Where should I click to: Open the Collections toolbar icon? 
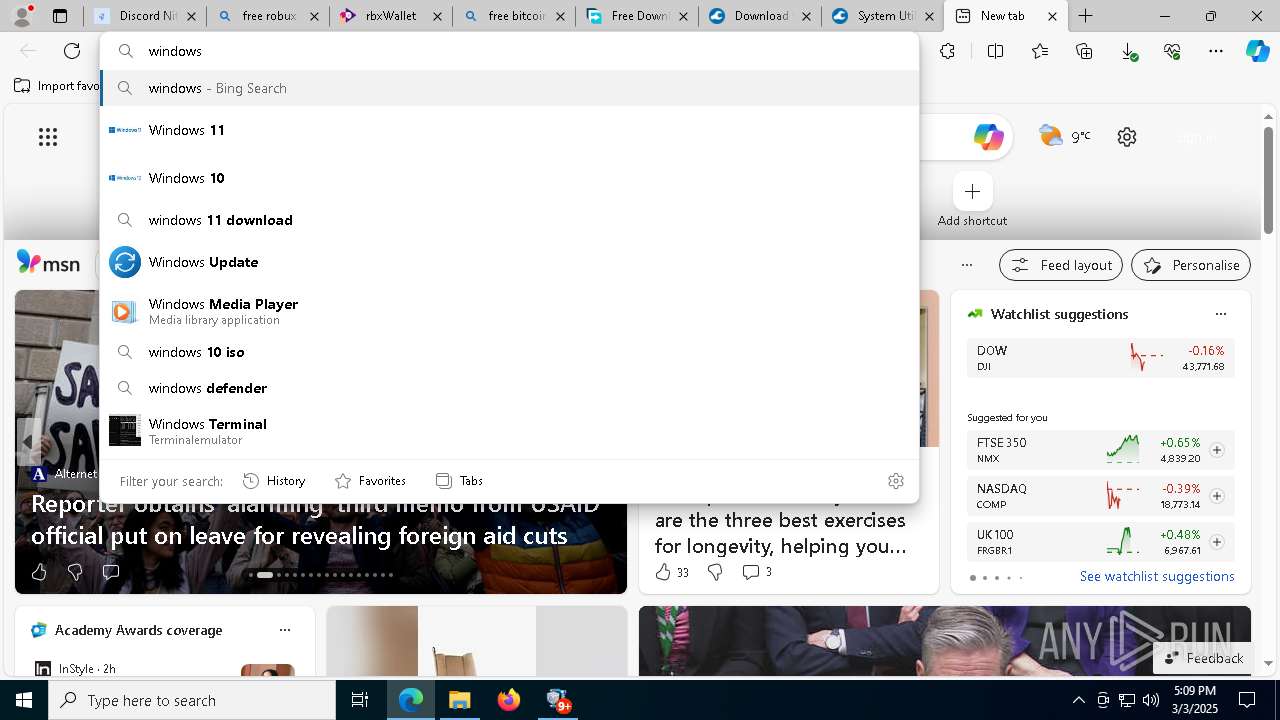(x=1084, y=51)
